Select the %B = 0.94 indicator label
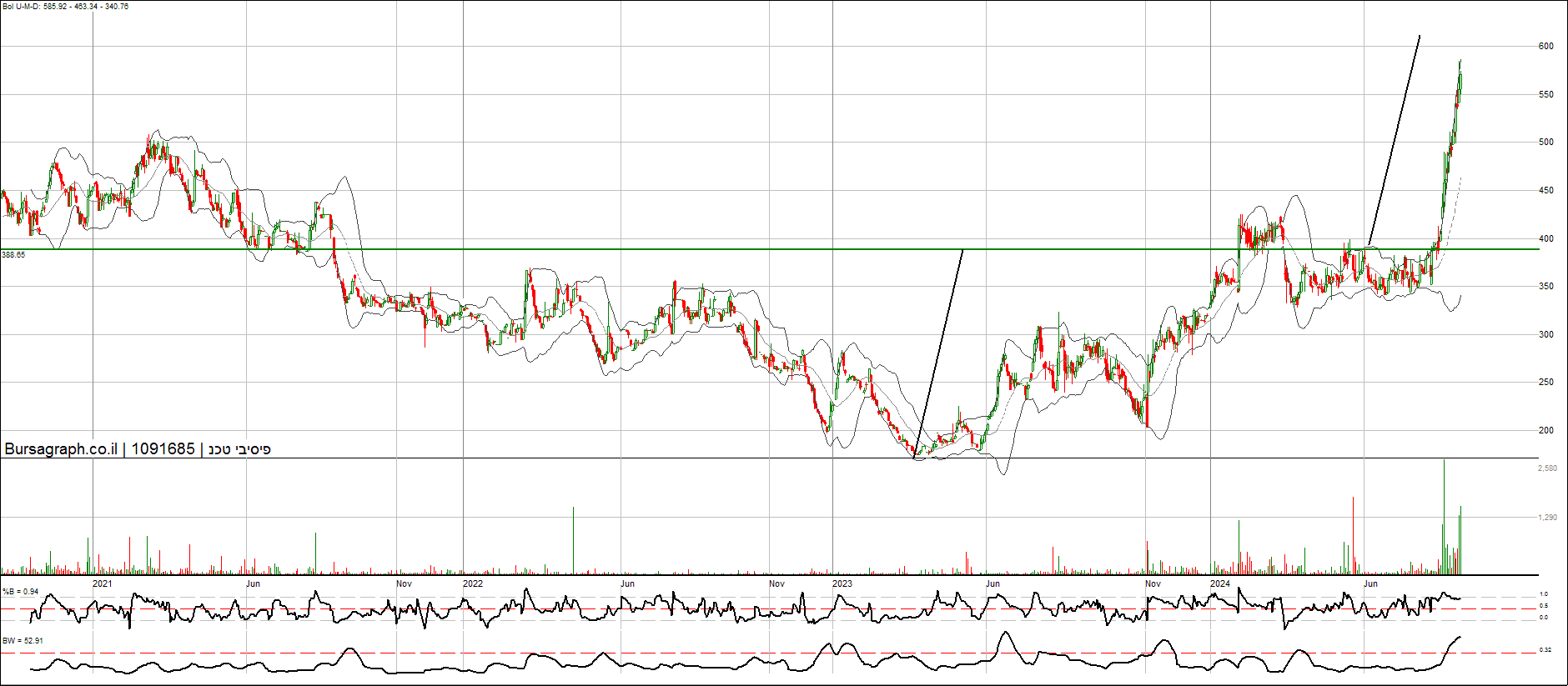This screenshot has width=1568, height=686. [x=21, y=592]
